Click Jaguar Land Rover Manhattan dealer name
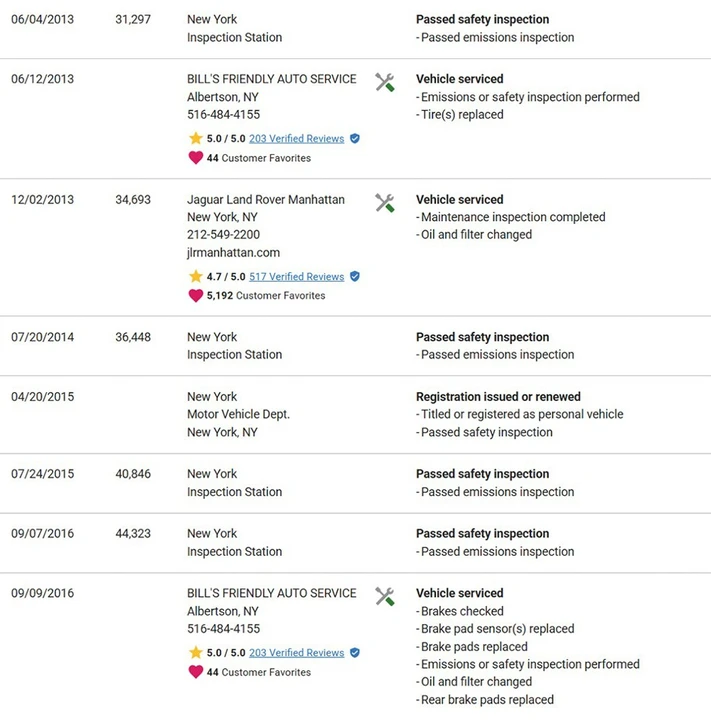711x720 pixels. (x=265, y=199)
